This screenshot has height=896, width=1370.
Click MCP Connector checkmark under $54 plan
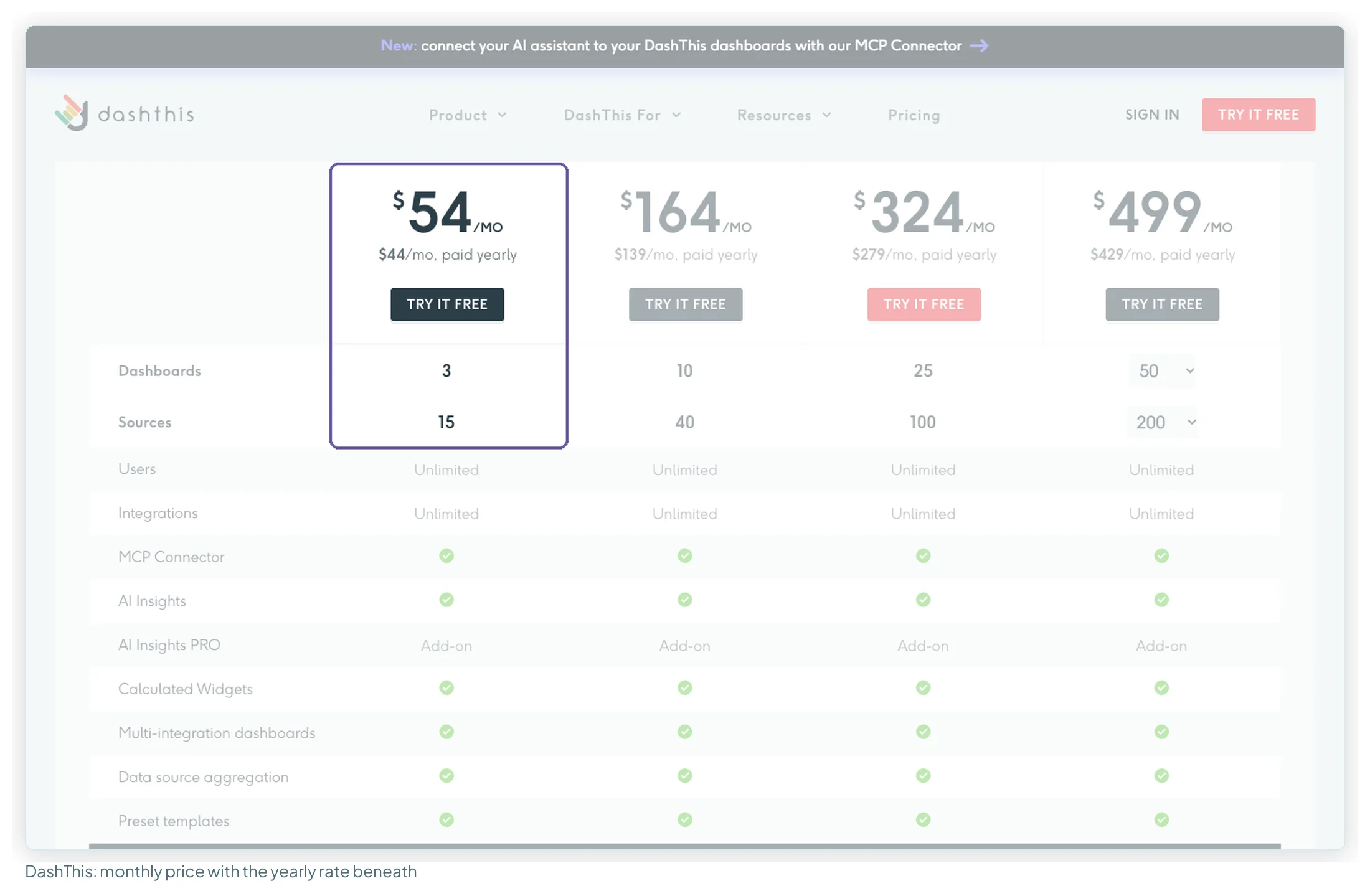(446, 555)
